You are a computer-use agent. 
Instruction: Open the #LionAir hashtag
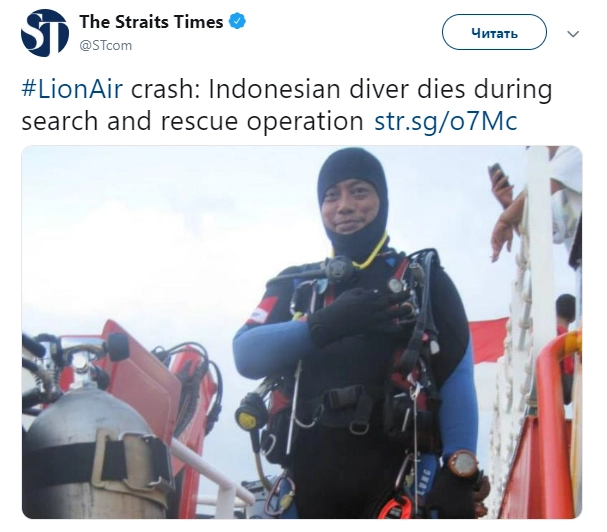(x=72, y=89)
